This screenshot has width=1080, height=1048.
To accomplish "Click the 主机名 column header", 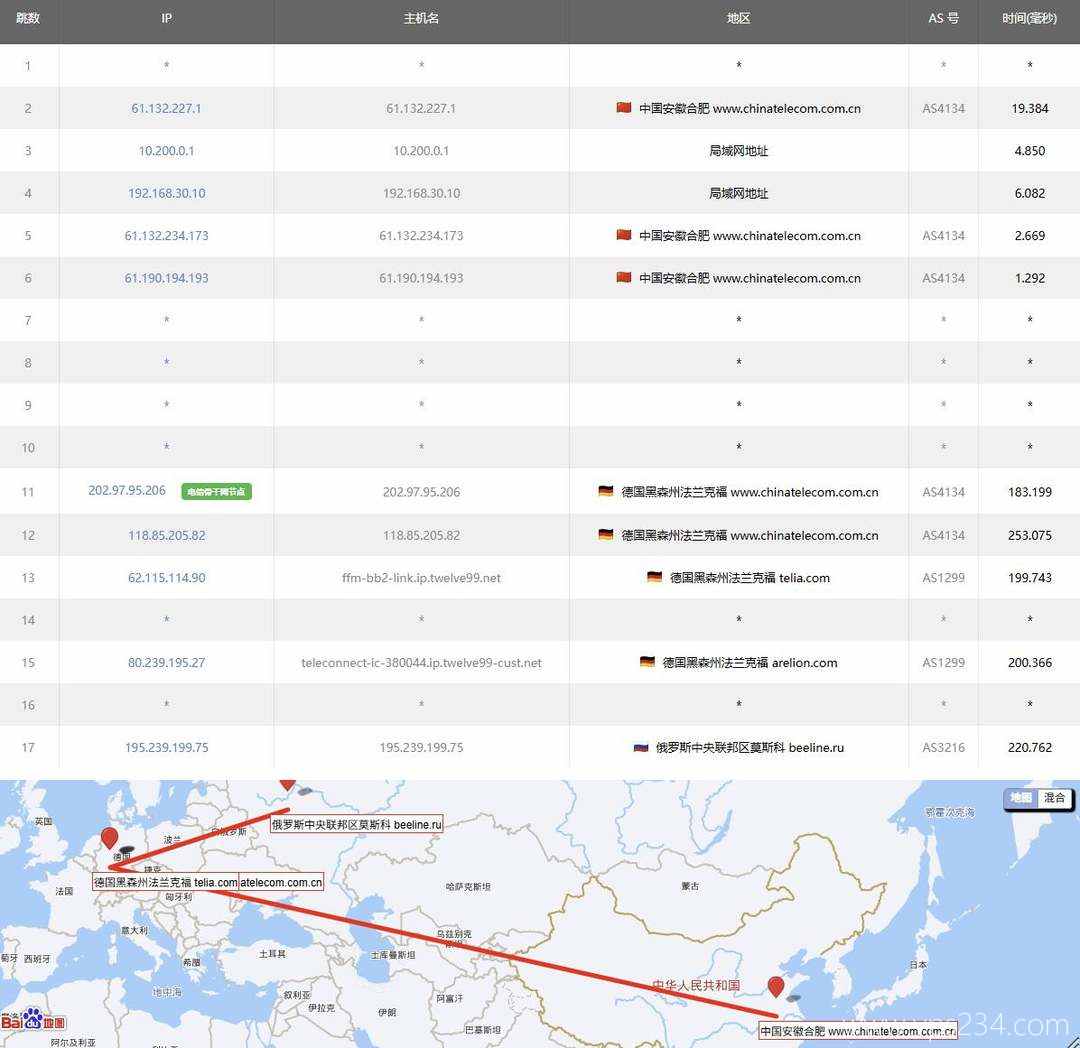I will pos(421,19).
